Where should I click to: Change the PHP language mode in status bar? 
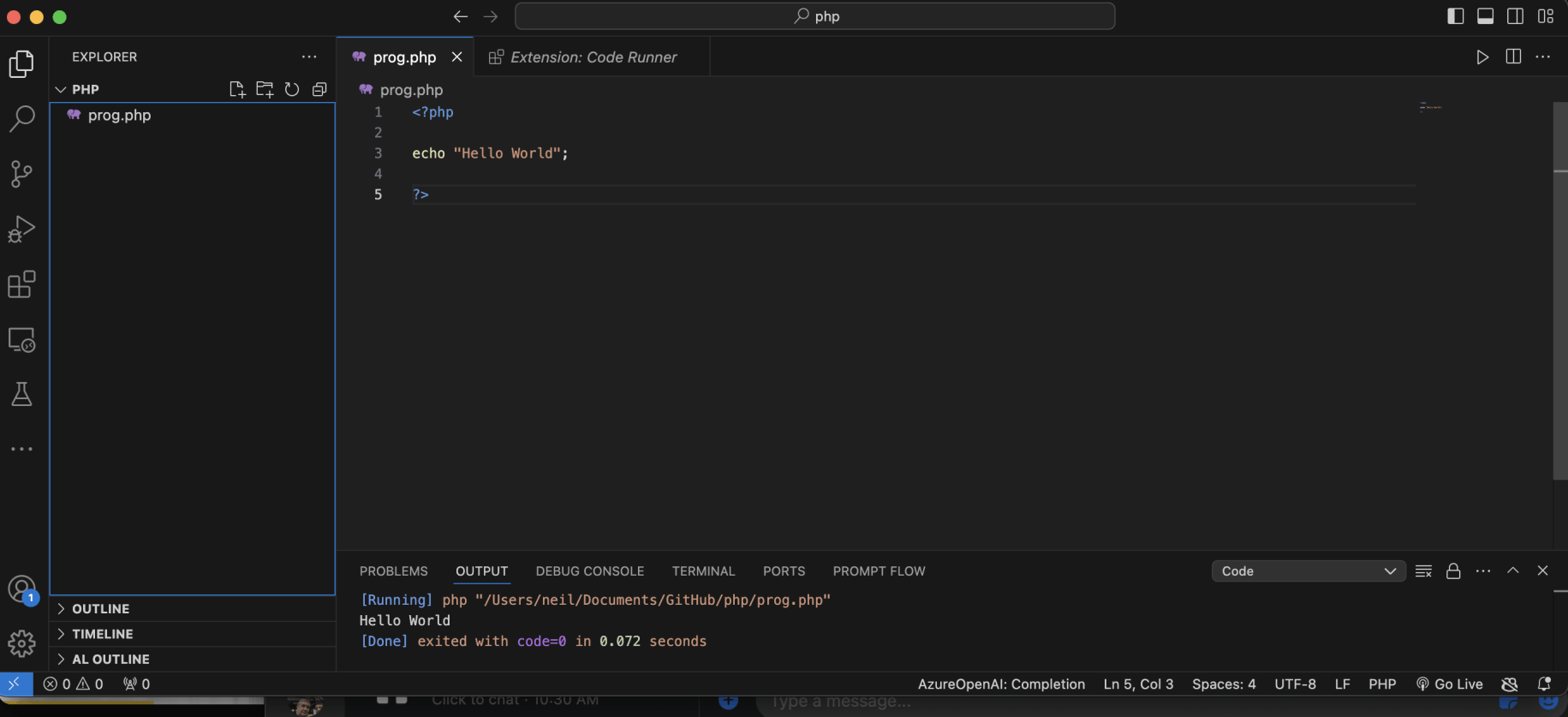[1381, 684]
